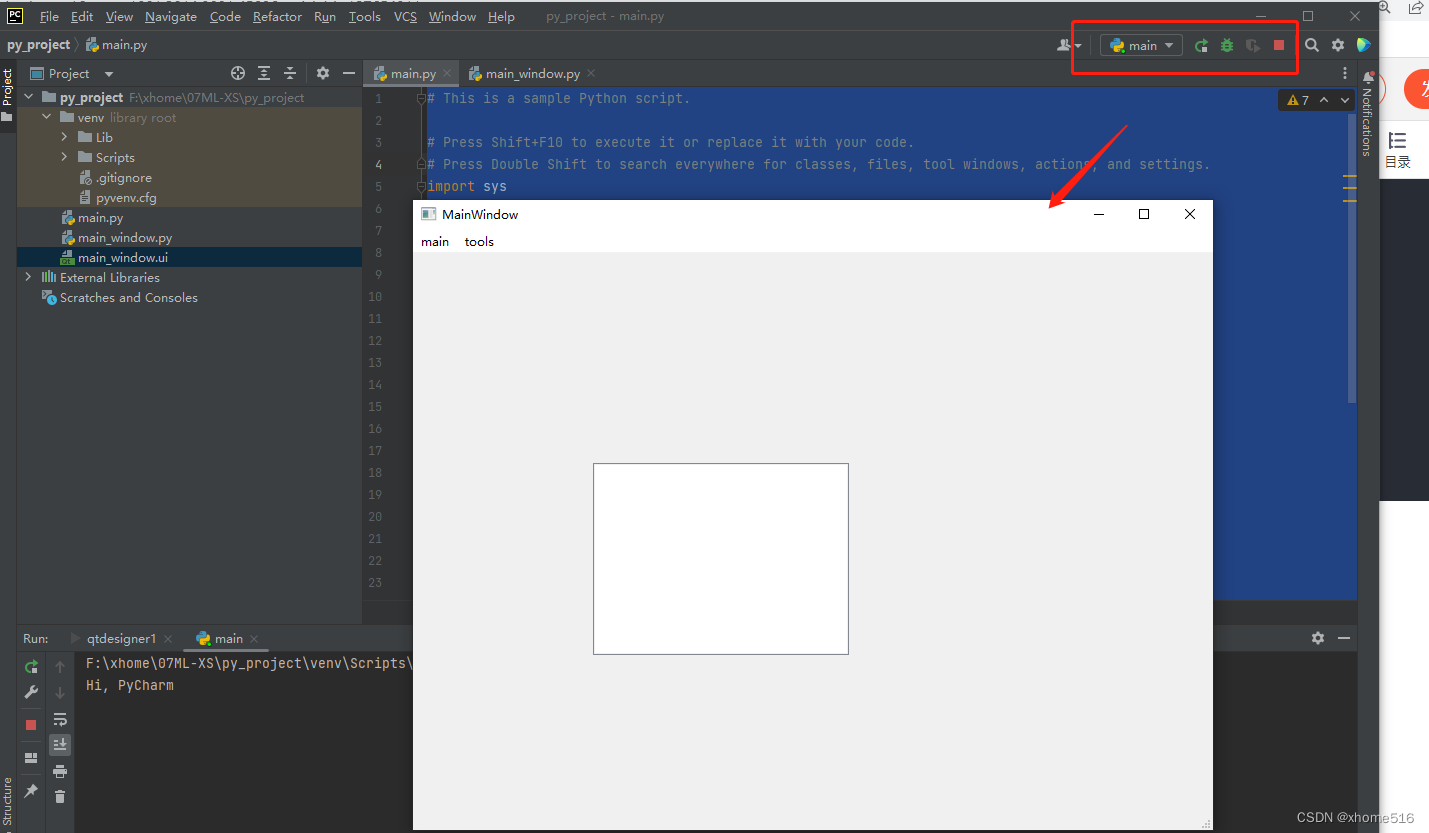
Task: Click the Project vertical tool window button
Action: click(x=8, y=95)
